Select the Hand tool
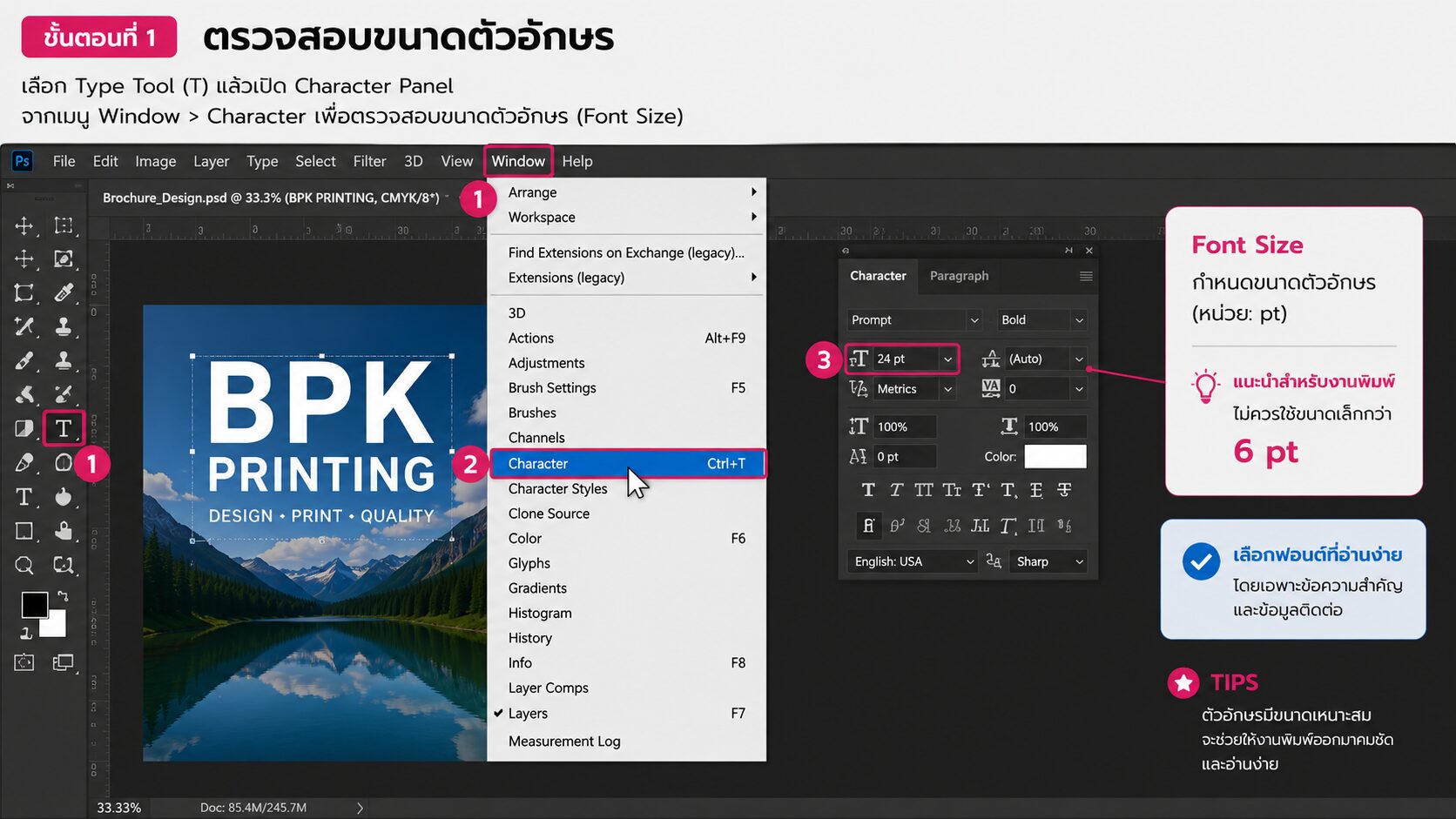 (63, 531)
